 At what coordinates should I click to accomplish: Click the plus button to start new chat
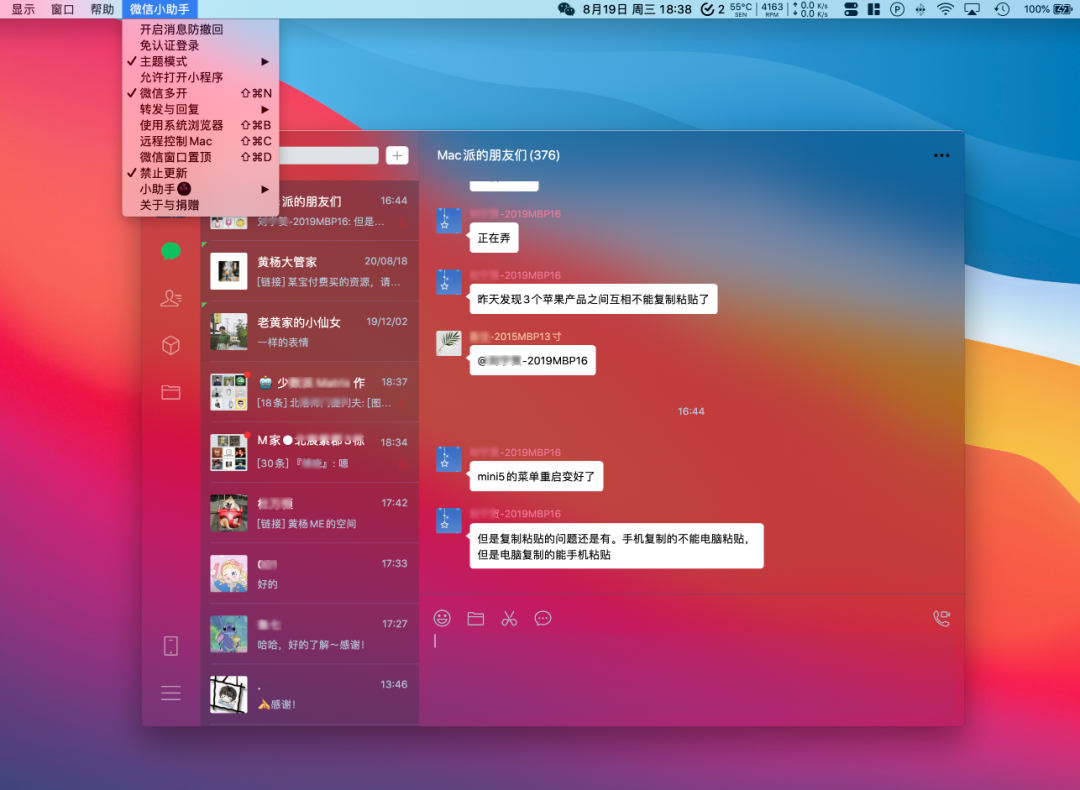397,156
